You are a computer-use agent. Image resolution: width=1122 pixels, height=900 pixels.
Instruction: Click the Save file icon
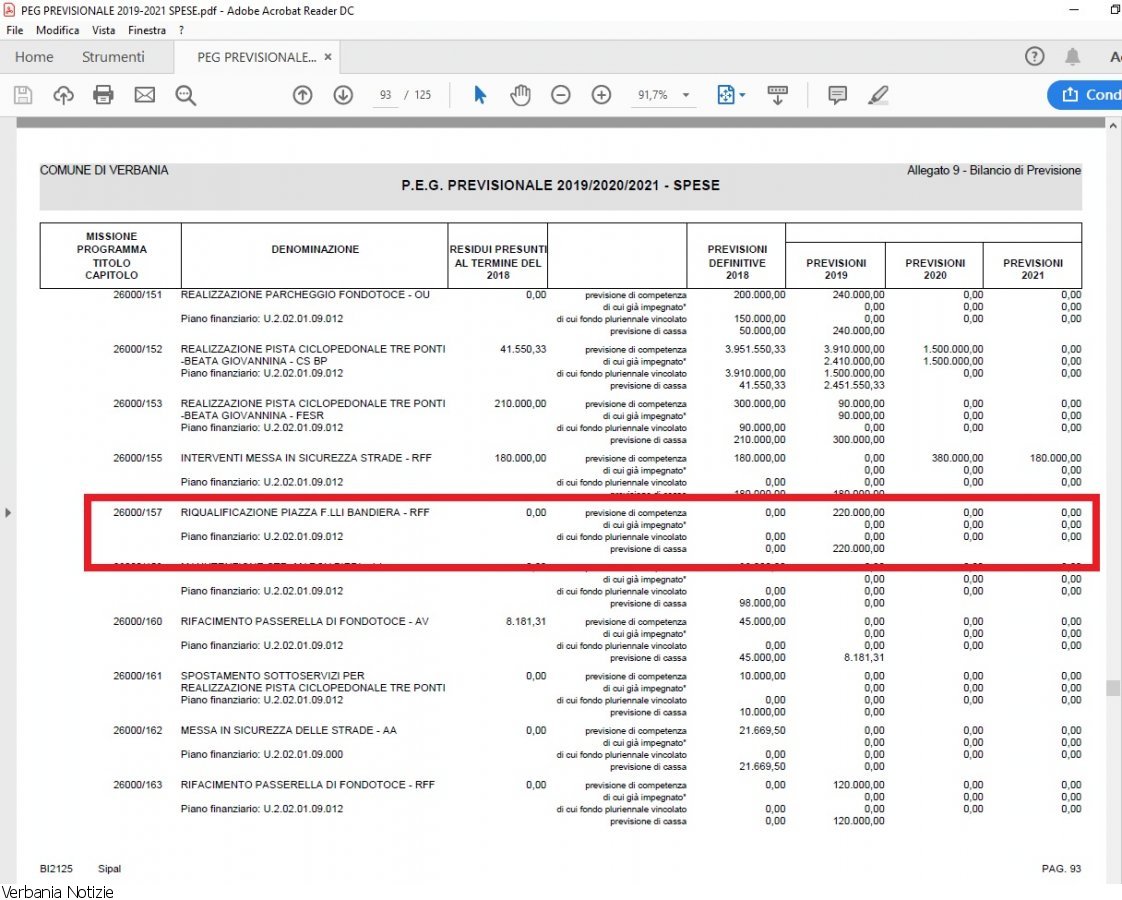[x=23, y=95]
